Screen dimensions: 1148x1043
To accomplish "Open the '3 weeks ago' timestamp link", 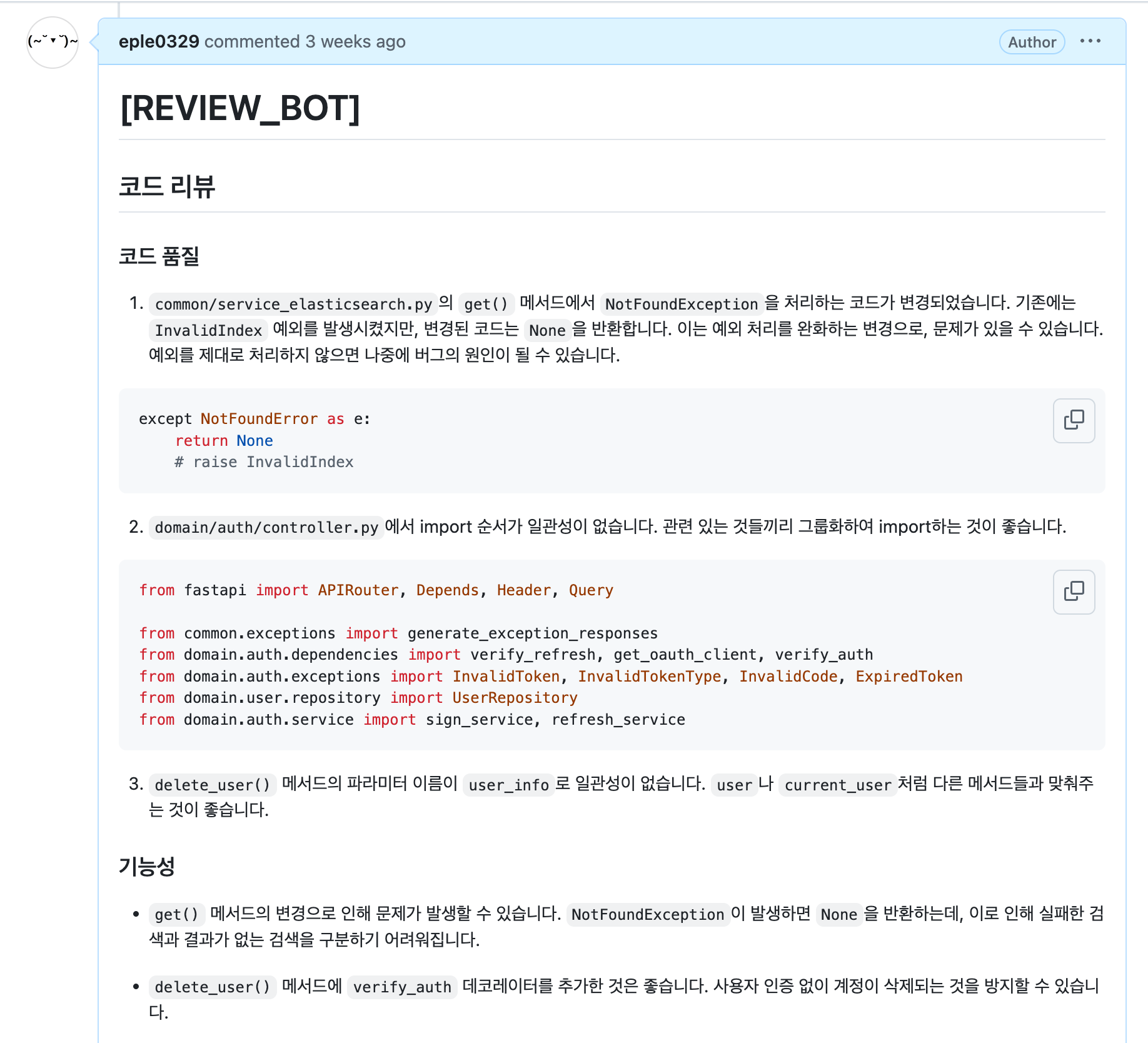I will pos(355,41).
